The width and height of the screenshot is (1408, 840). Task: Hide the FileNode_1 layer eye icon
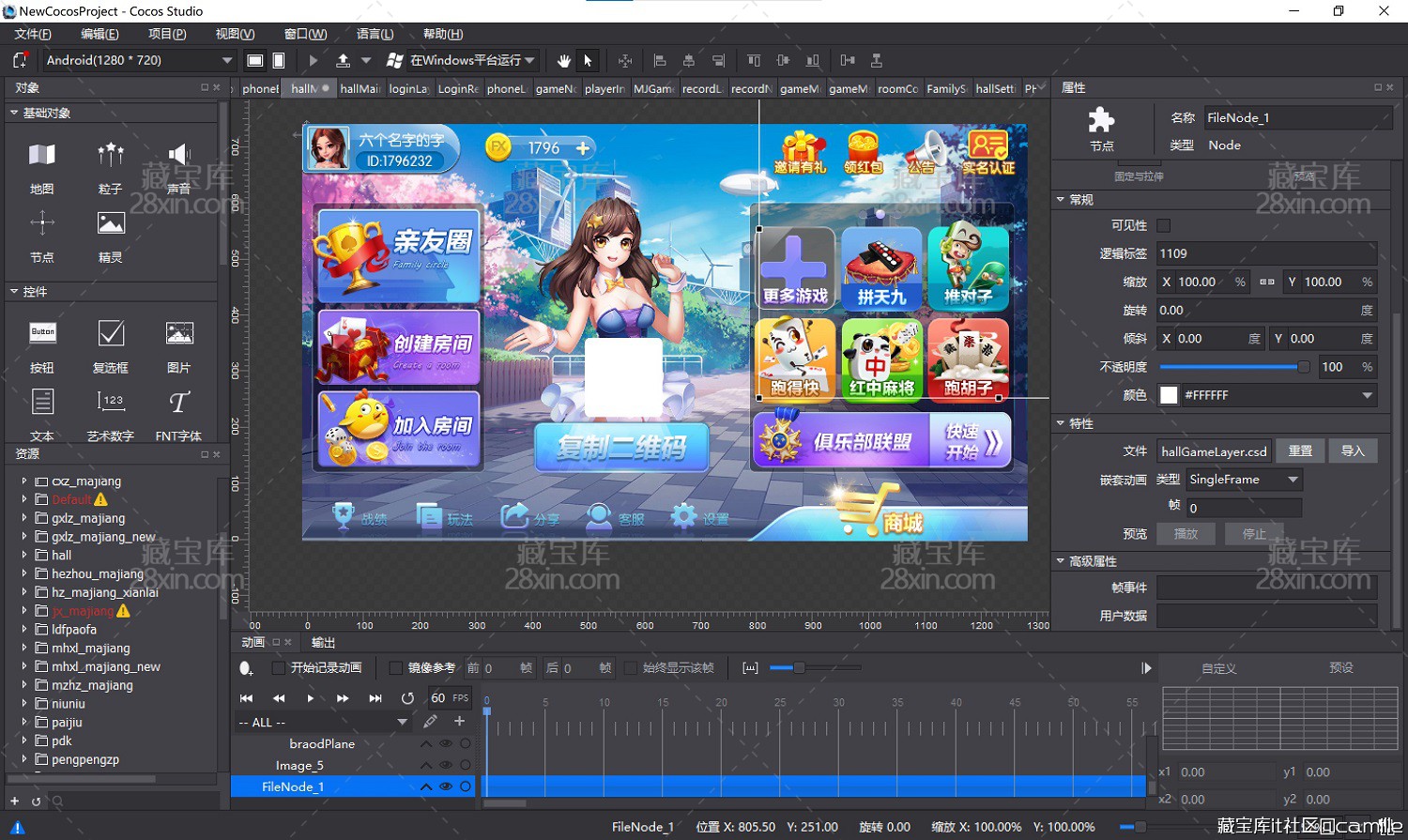pyautogui.click(x=446, y=787)
